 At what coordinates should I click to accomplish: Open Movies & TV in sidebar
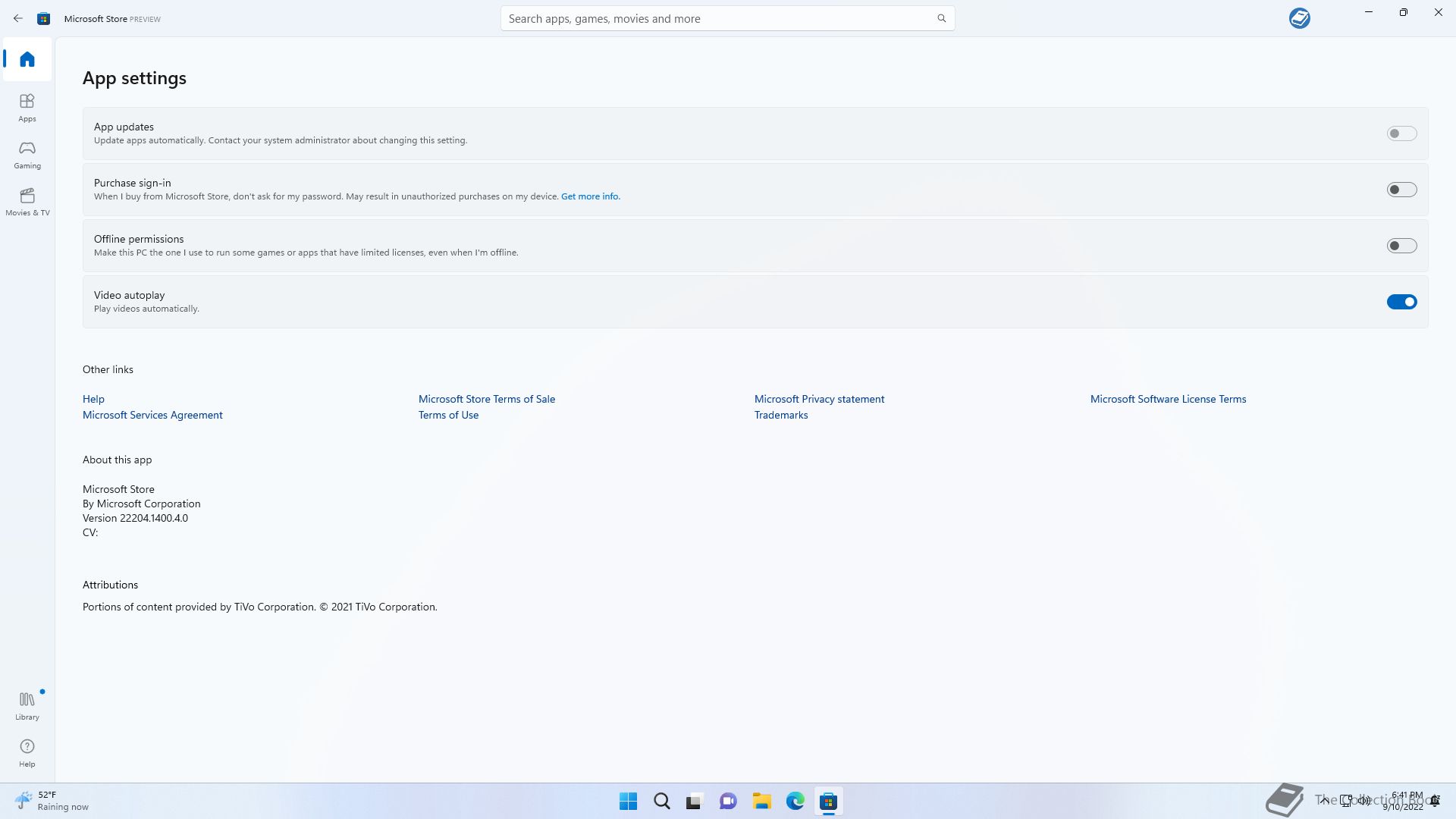point(27,201)
